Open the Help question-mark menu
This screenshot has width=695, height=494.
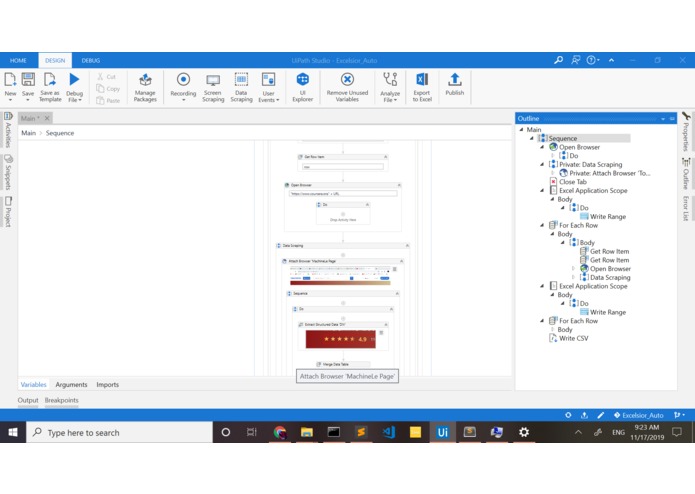pos(593,60)
